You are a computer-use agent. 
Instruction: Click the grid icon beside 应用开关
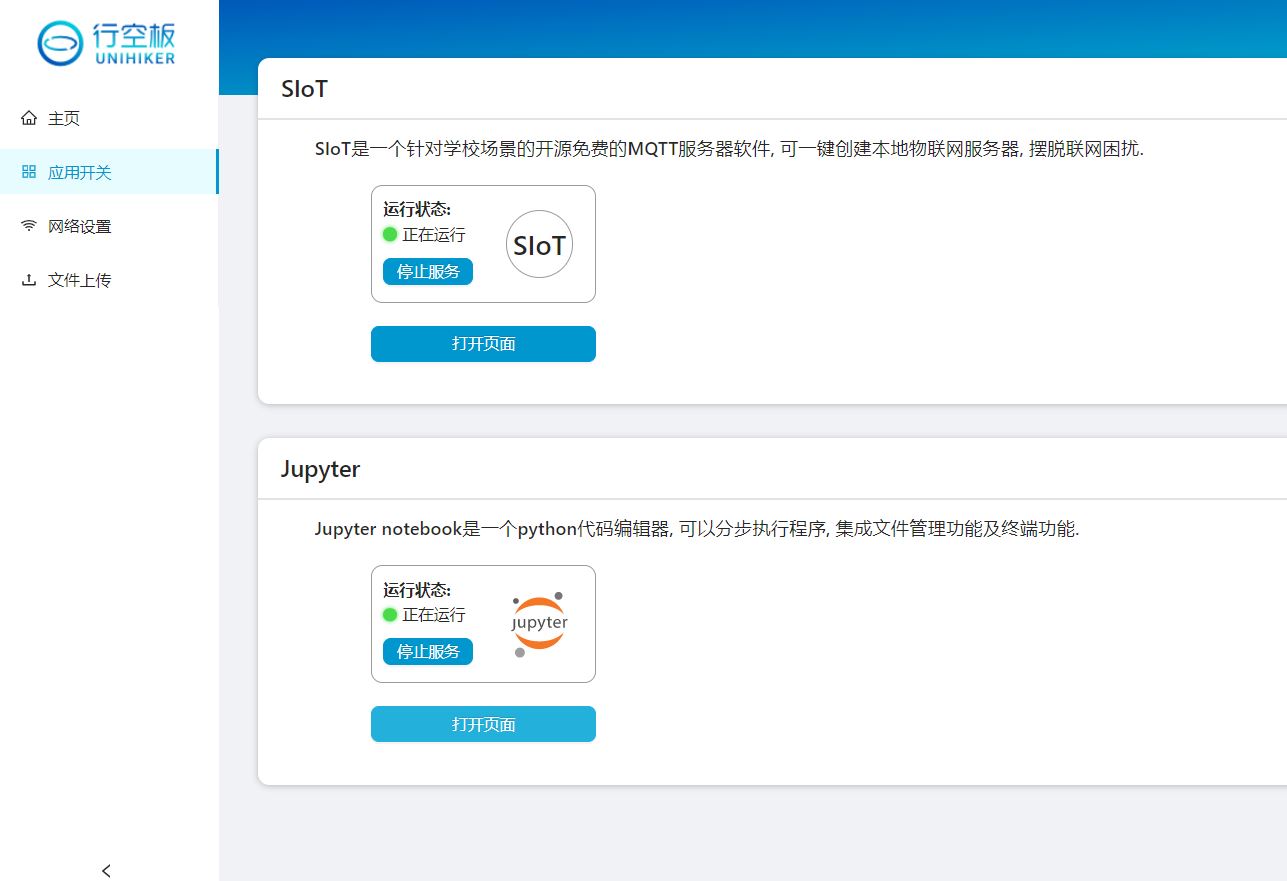pyautogui.click(x=29, y=172)
